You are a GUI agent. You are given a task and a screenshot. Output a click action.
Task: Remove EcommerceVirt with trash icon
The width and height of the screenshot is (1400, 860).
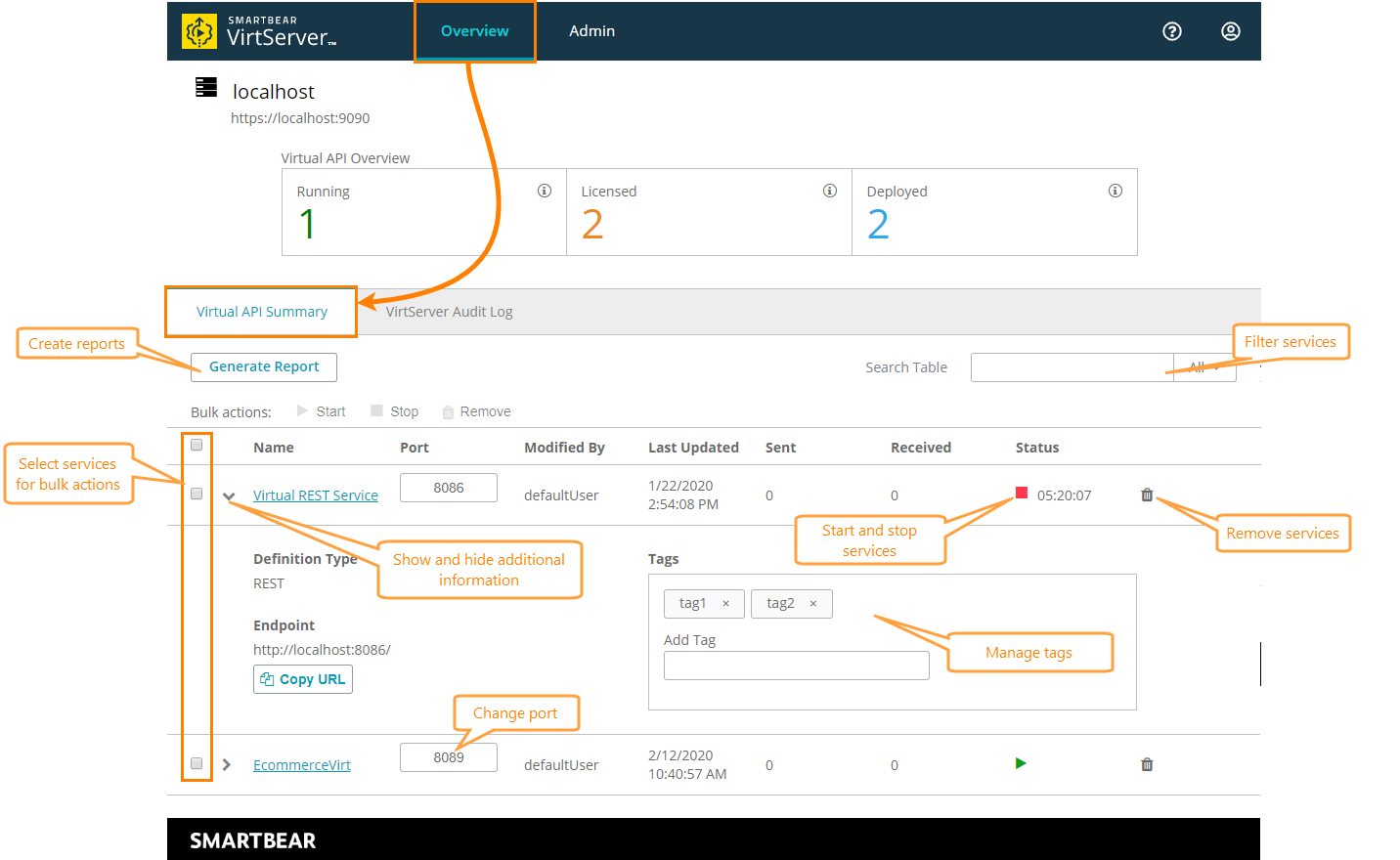1147,764
